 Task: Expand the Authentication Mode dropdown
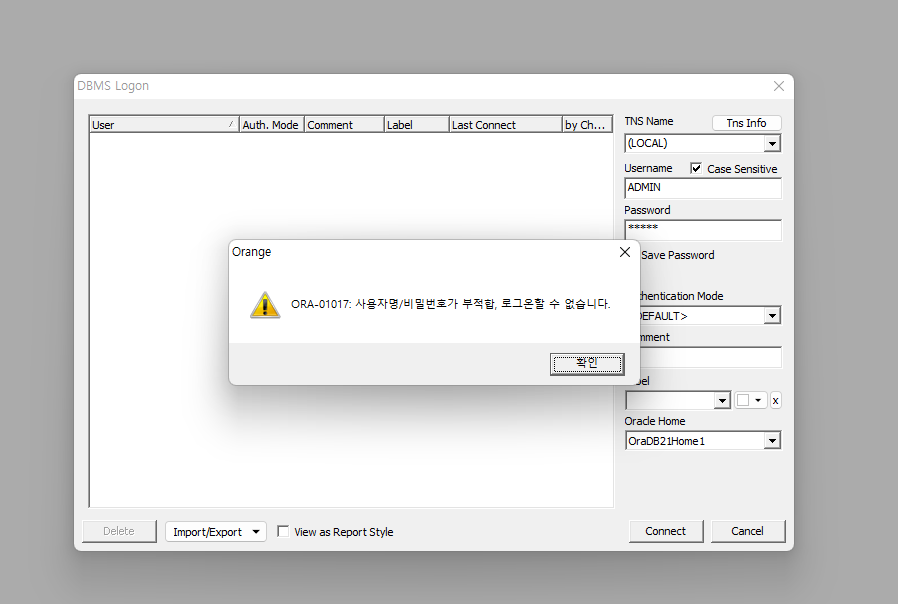[x=771, y=316]
